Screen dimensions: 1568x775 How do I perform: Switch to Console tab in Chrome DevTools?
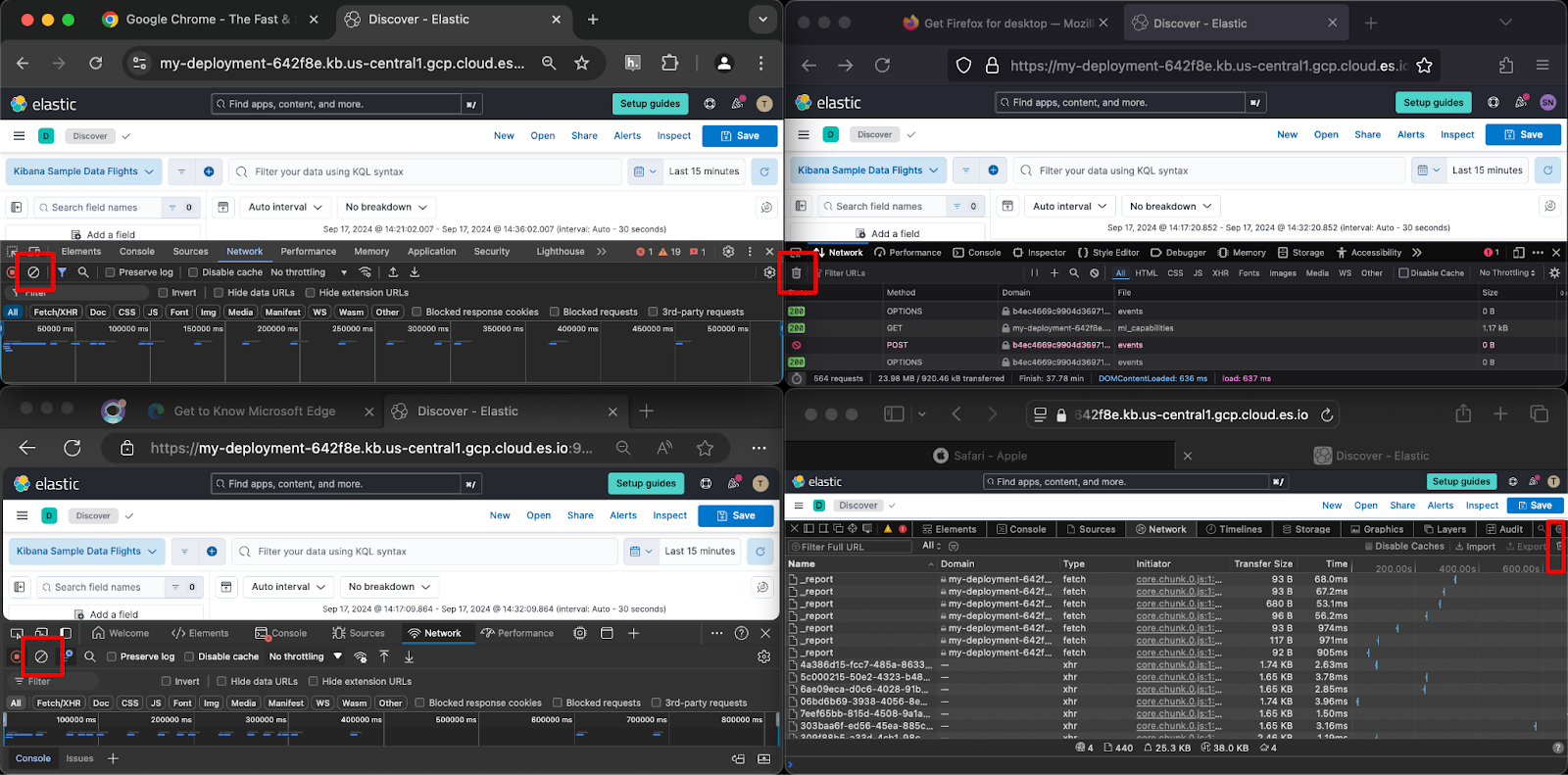tap(137, 252)
